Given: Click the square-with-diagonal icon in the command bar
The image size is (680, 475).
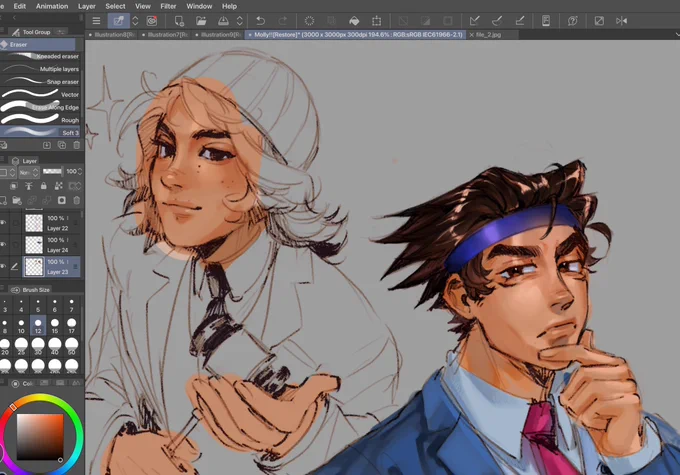Looking at the screenshot, I should [x=599, y=21].
